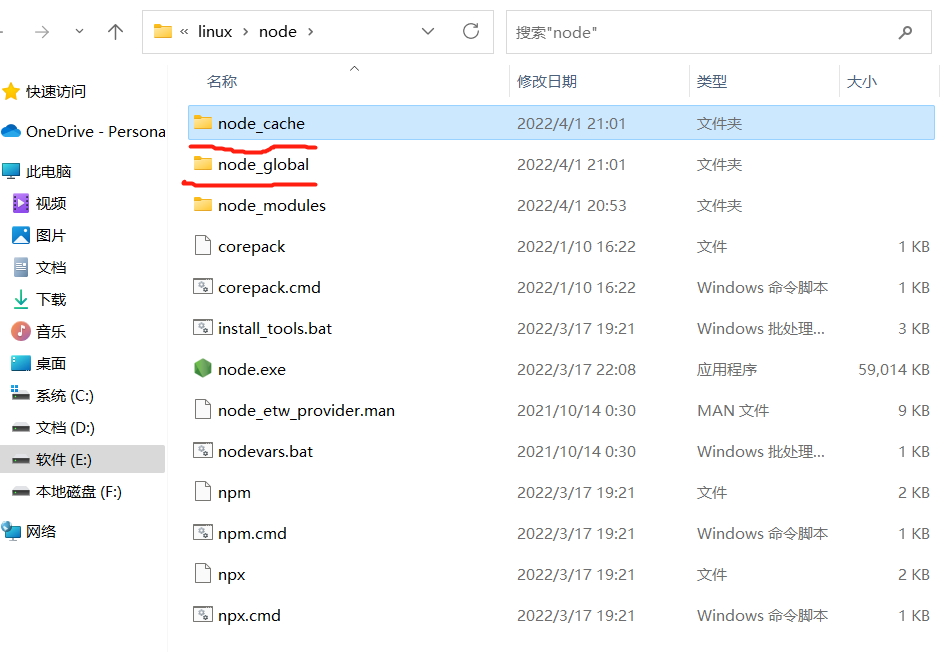Select the npm file icon

click(x=203, y=492)
